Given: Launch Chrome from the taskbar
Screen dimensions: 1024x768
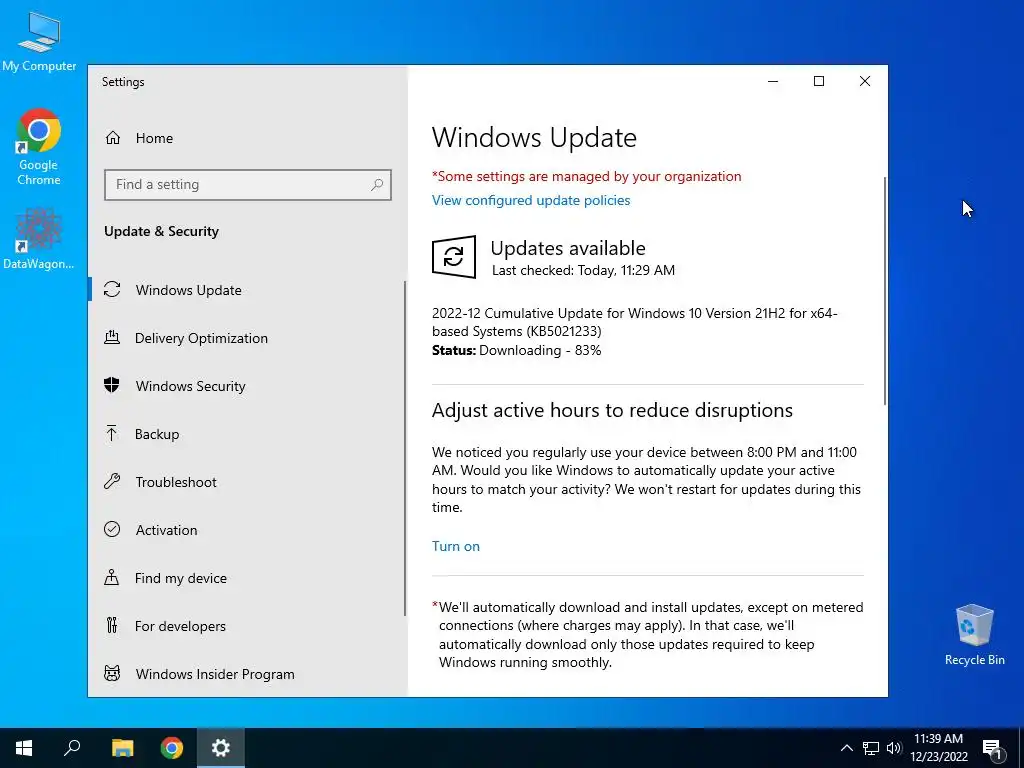Looking at the screenshot, I should coord(172,748).
